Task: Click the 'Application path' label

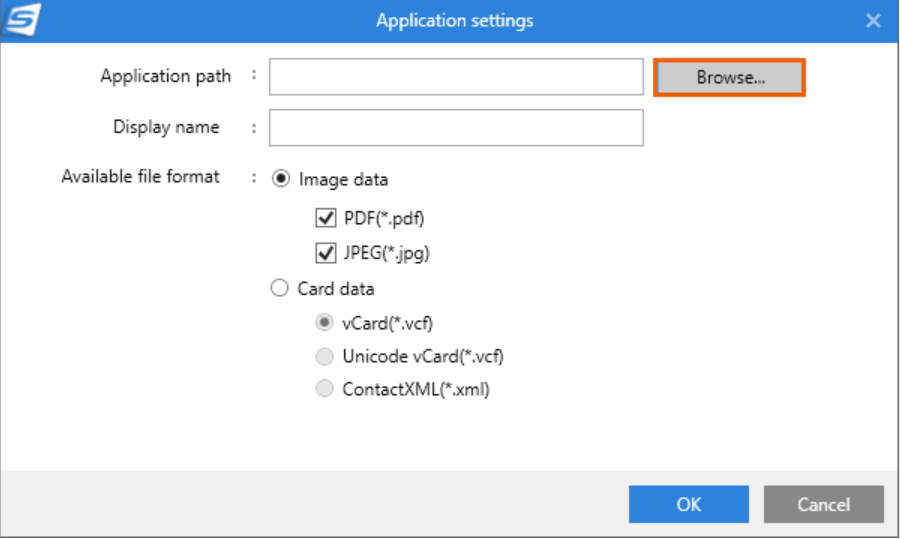Action: pyautogui.click(x=165, y=76)
